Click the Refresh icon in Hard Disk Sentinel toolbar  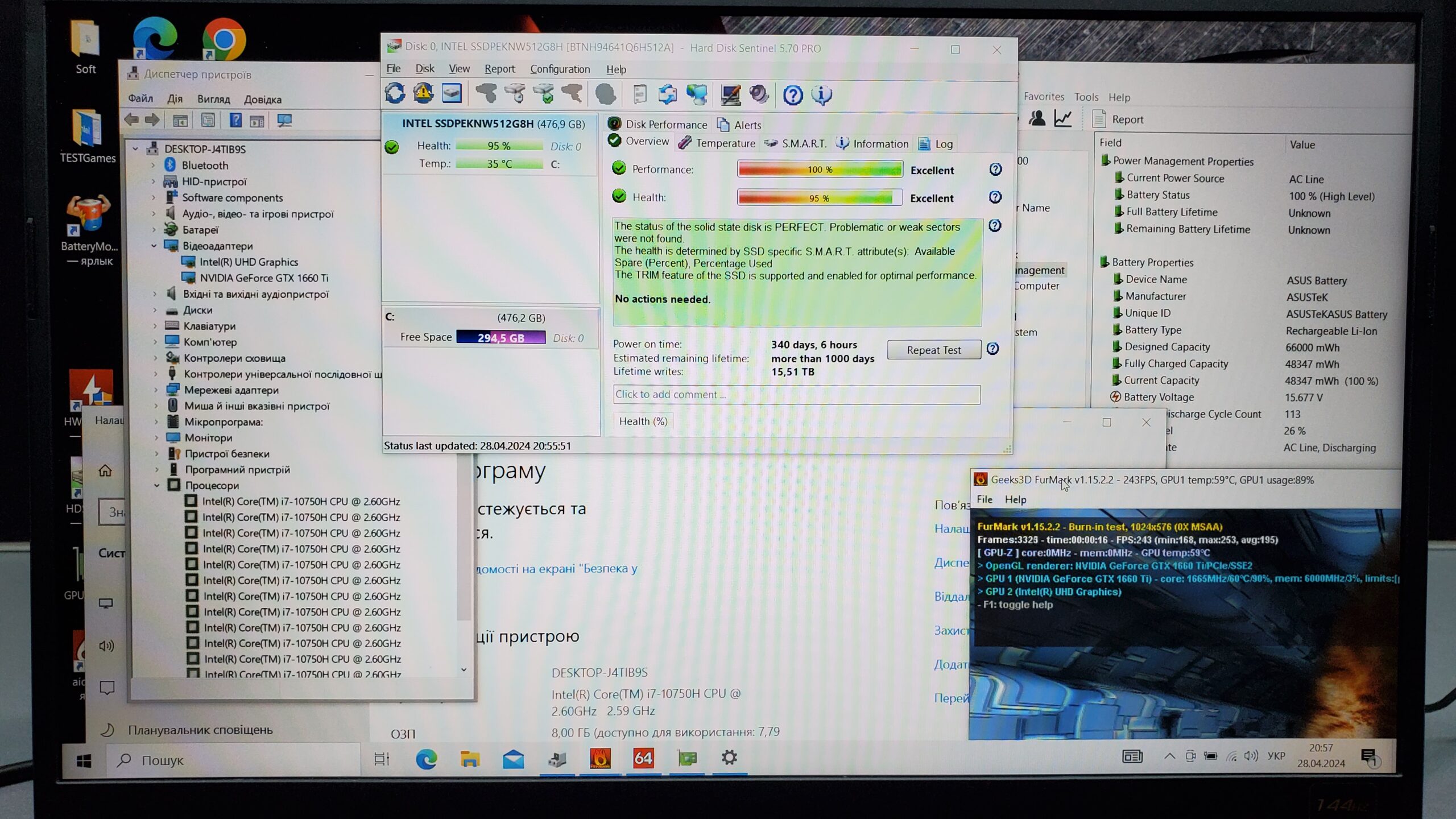(395, 94)
